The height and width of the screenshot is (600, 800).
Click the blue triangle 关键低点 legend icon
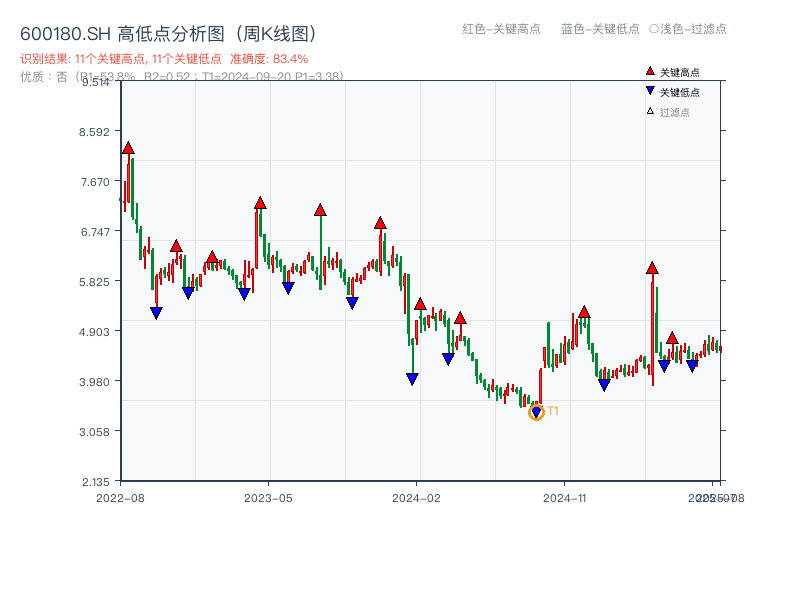click(x=650, y=90)
